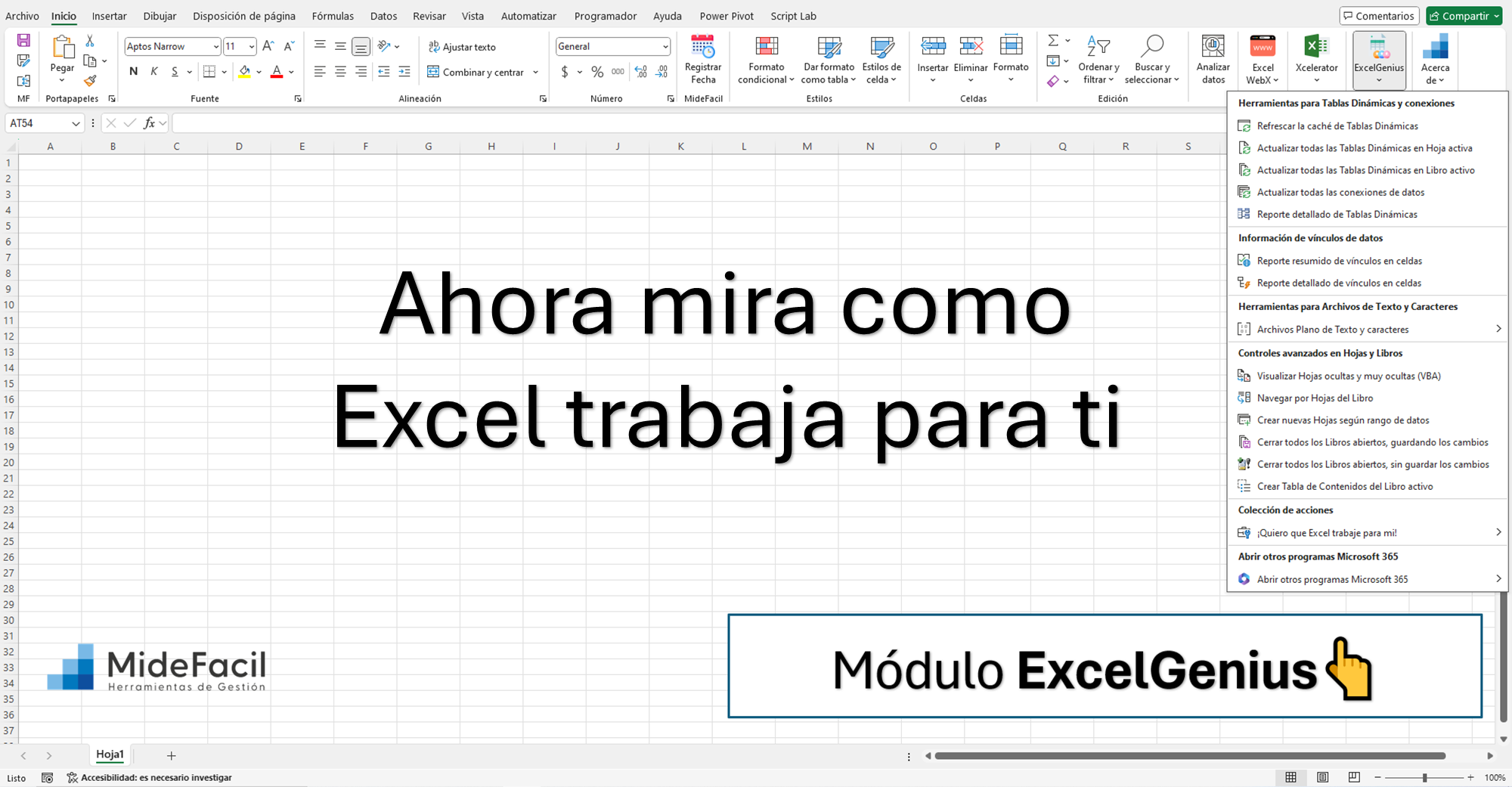Increase font size with A-up icon
This screenshot has width=1512, height=787.
268,46
